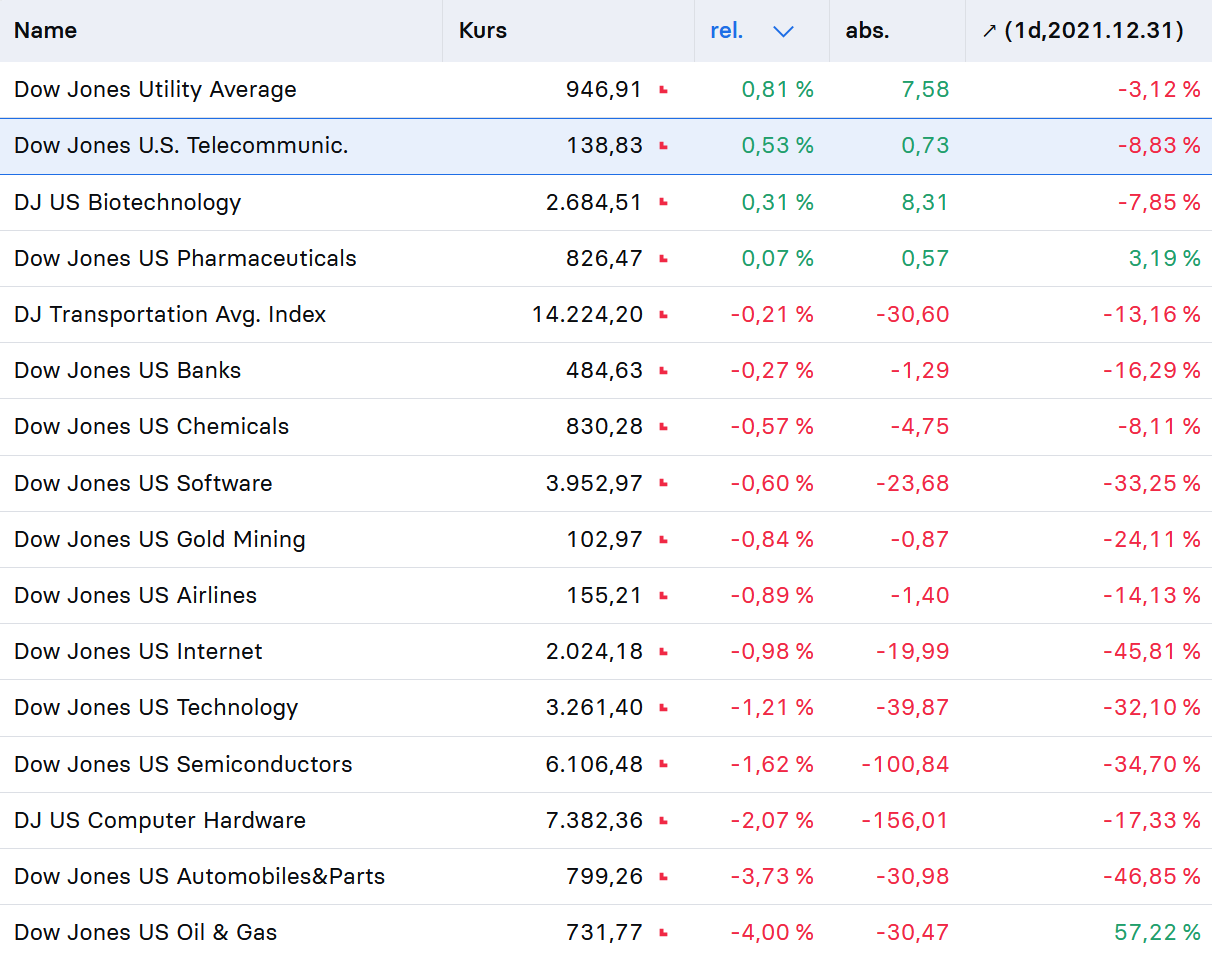Select Dow Jones US Gold Mining
The height and width of the screenshot is (962, 1212).
pos(160,539)
